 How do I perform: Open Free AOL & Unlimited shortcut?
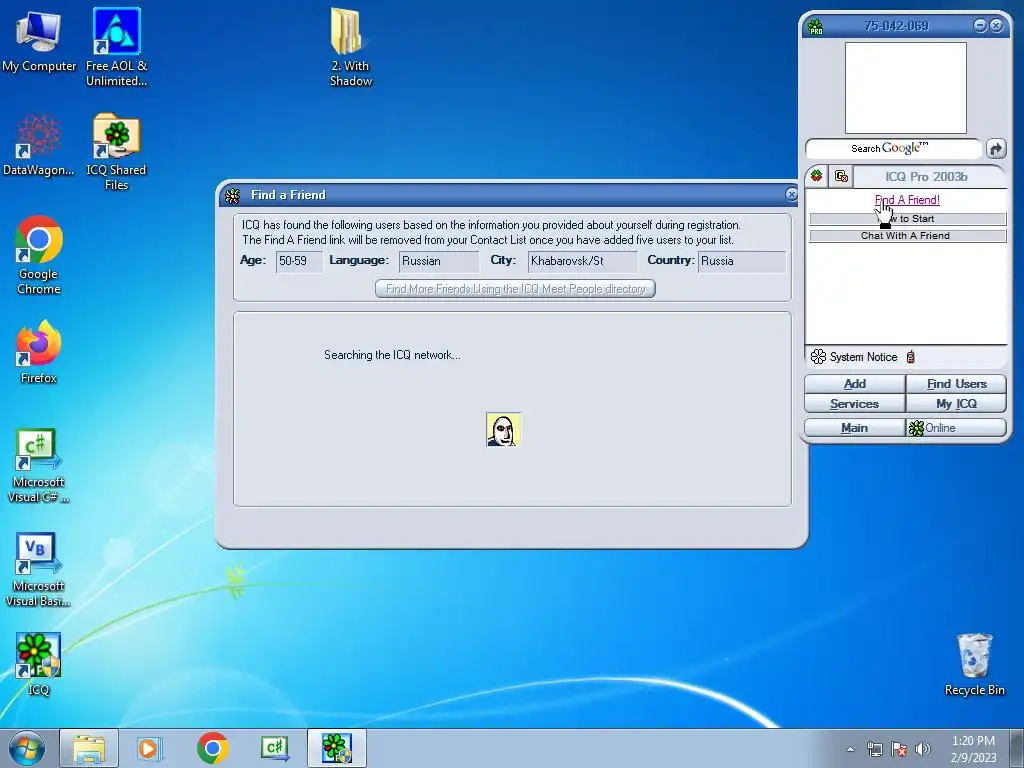coord(116,47)
